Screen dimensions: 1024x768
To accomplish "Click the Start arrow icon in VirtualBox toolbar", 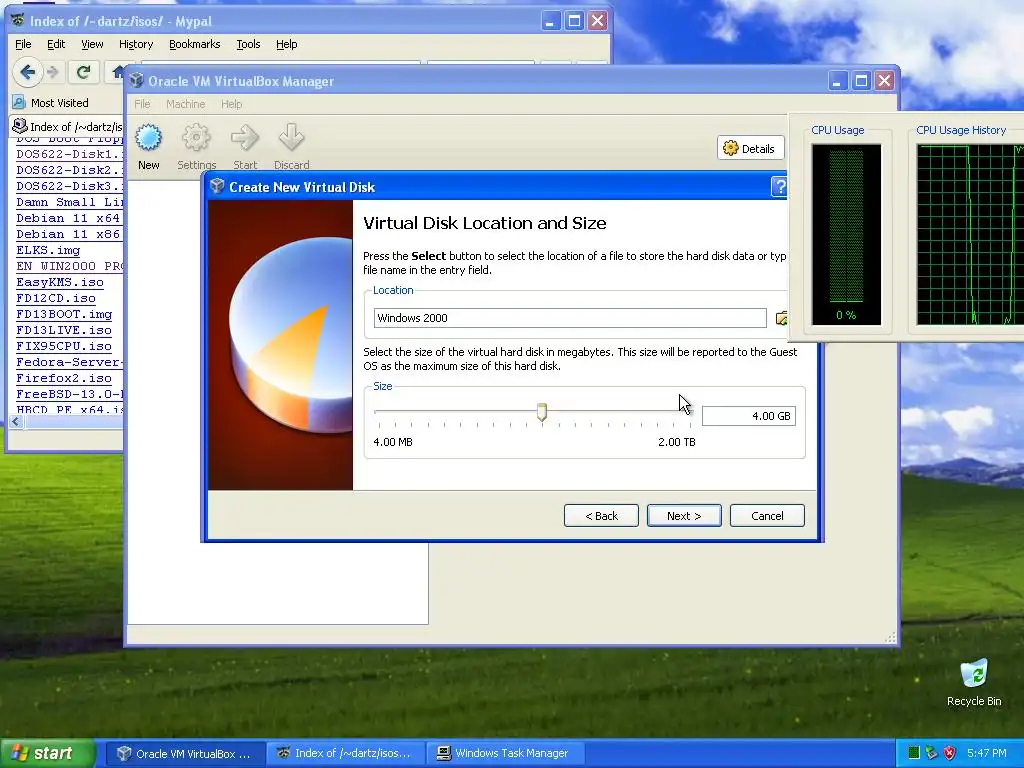I will pos(245,138).
